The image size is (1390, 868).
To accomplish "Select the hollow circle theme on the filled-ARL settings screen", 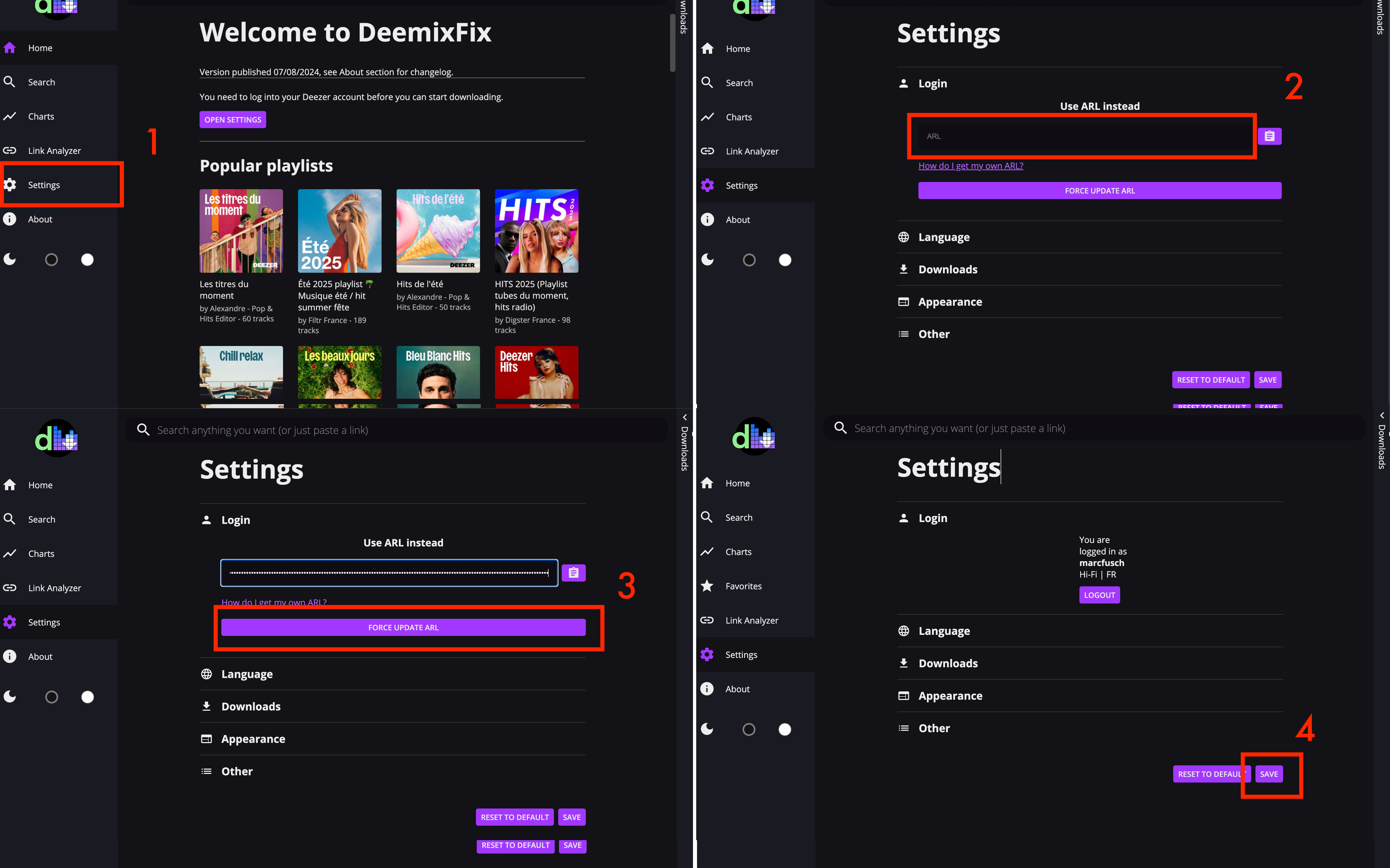I will coord(51,697).
